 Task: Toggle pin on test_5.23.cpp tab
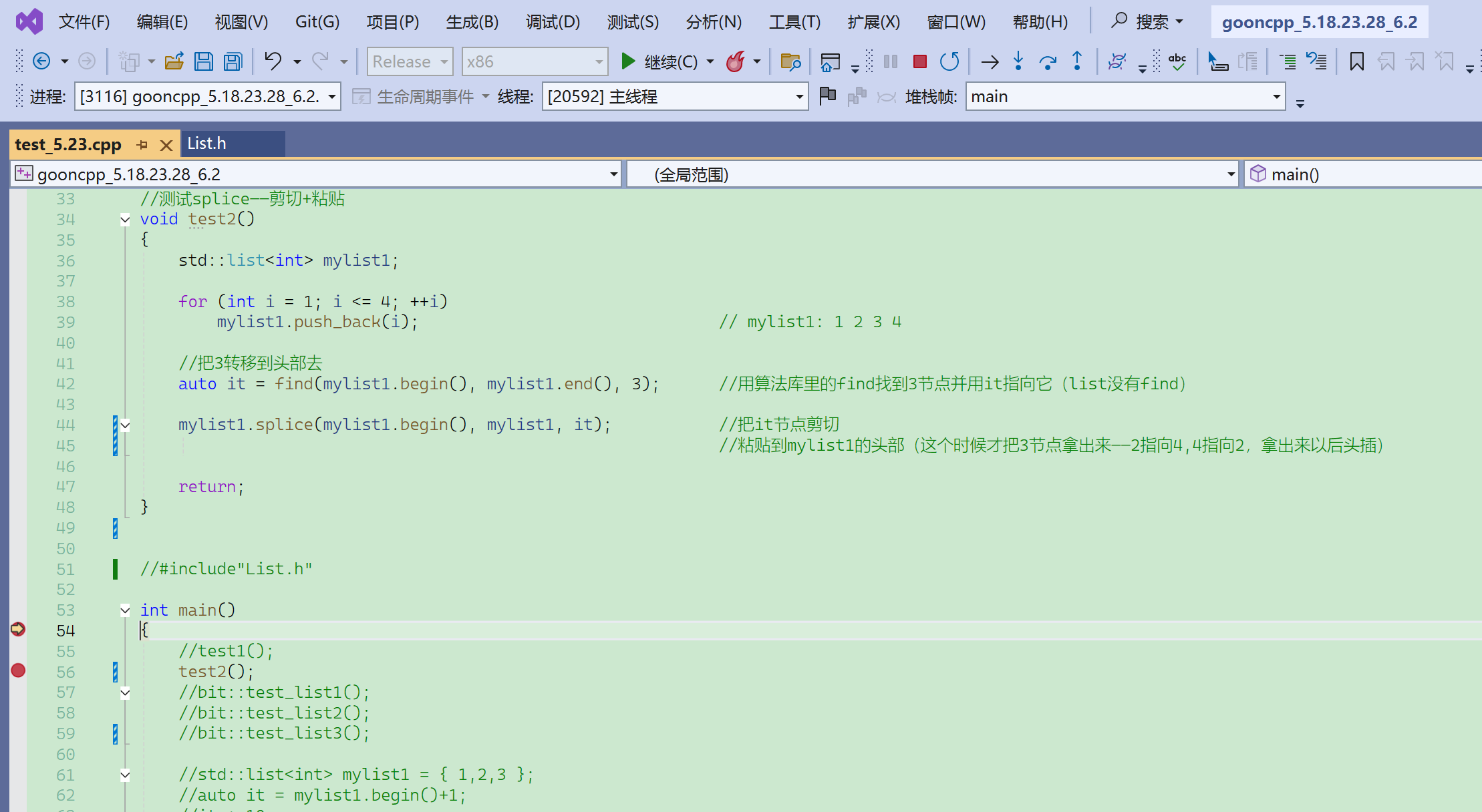(x=142, y=144)
